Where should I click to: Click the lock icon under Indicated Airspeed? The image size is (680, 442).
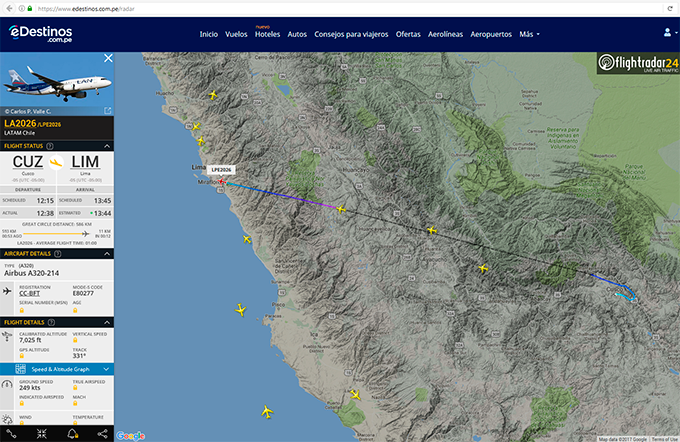22,403
